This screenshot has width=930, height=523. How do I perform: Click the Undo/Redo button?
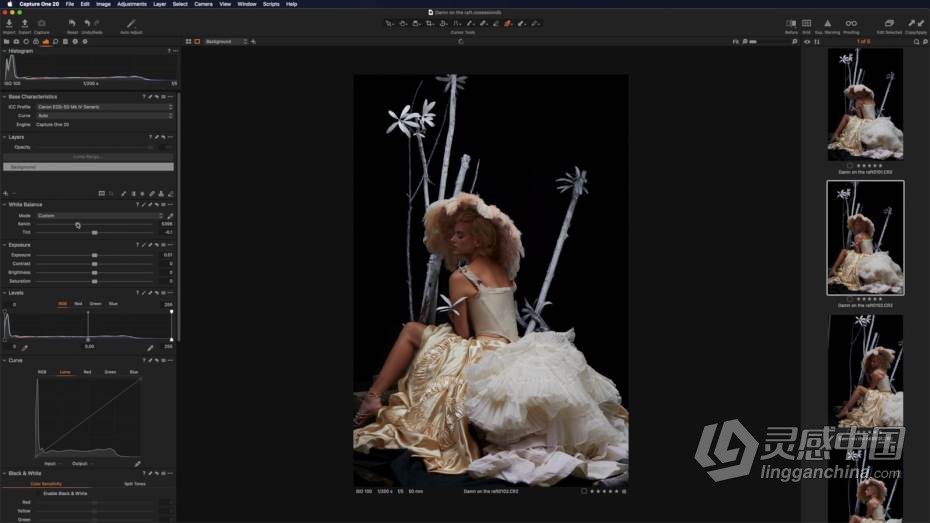tap(91, 25)
